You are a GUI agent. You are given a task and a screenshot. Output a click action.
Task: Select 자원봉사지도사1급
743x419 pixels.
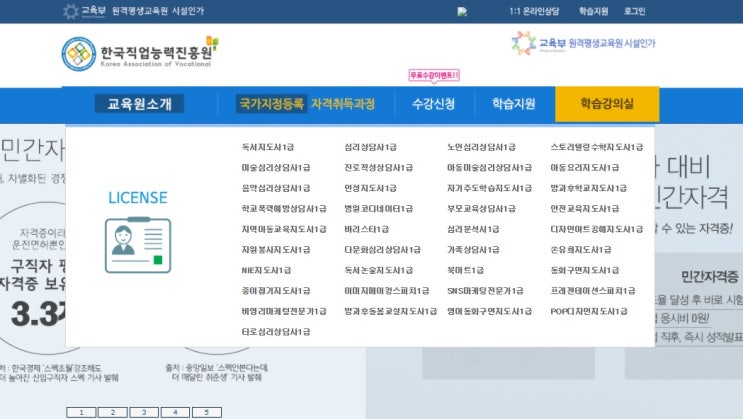[276, 250]
